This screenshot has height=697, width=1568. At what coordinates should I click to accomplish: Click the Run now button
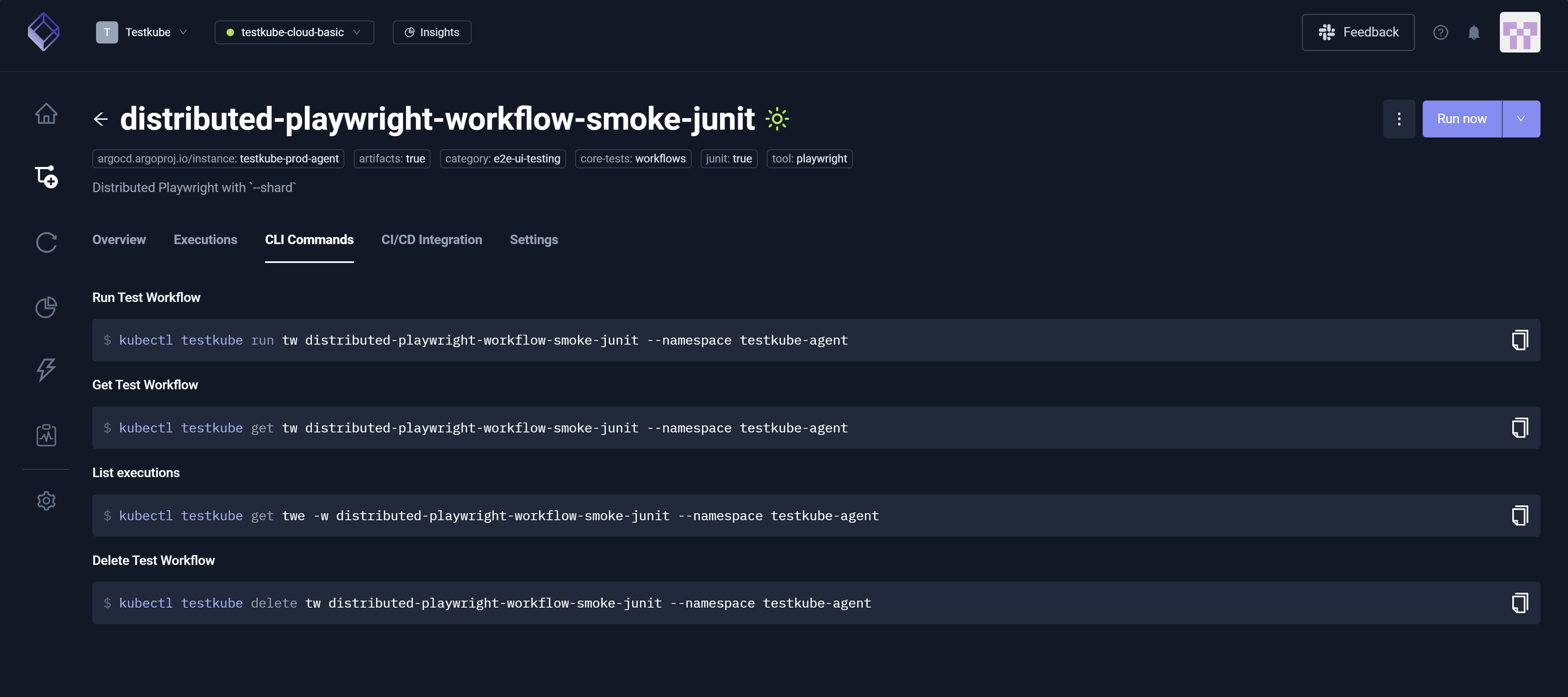1462,119
